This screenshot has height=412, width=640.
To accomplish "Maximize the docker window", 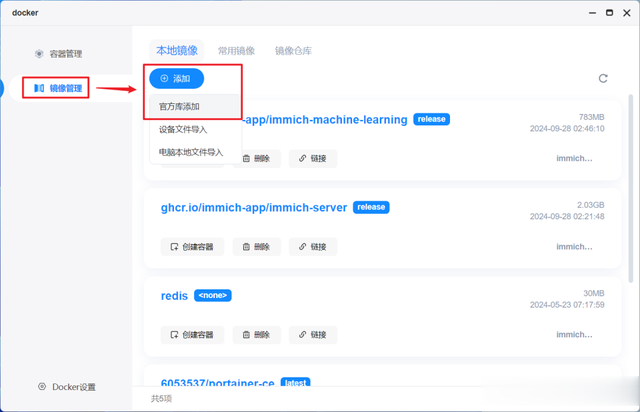I will click(609, 13).
